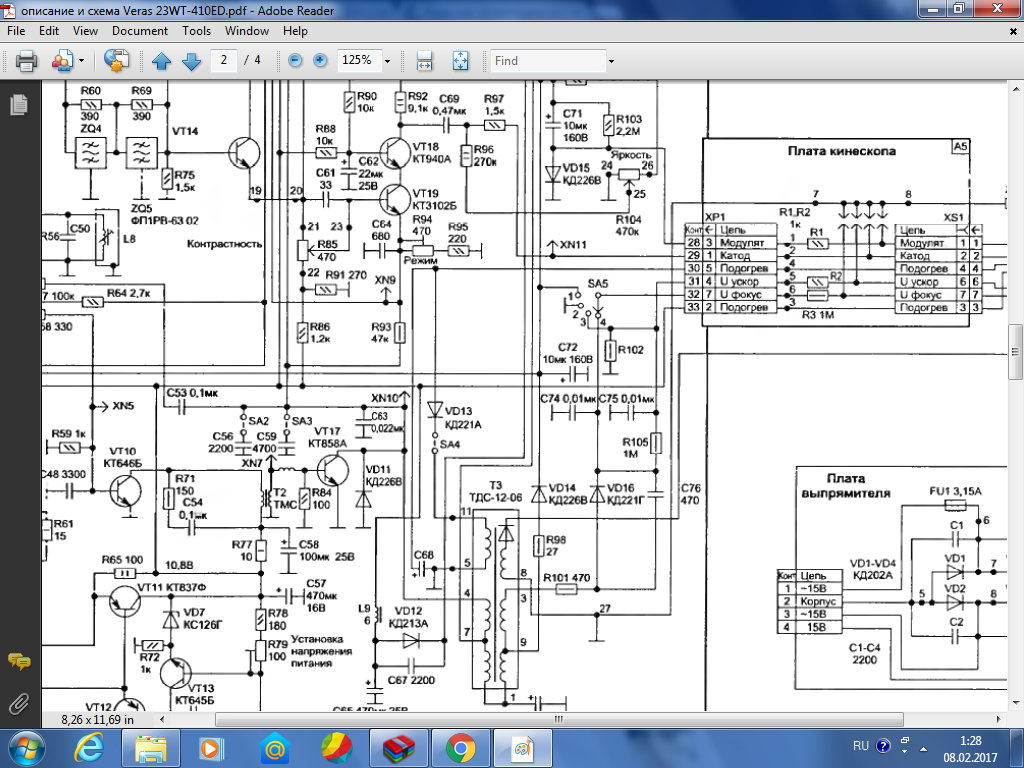
Task: Open the Document menu
Action: pyautogui.click(x=139, y=31)
